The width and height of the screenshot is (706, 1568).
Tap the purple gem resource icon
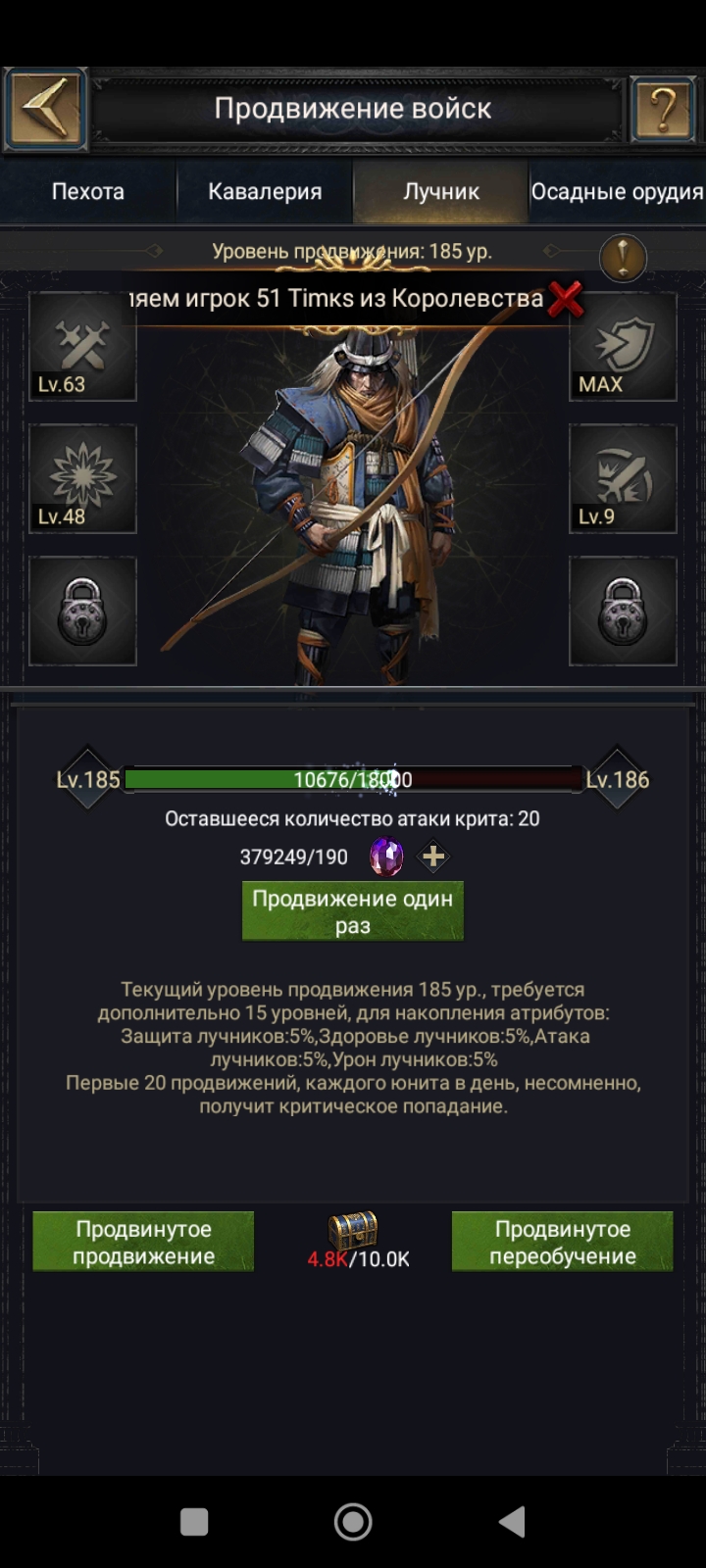tap(386, 857)
